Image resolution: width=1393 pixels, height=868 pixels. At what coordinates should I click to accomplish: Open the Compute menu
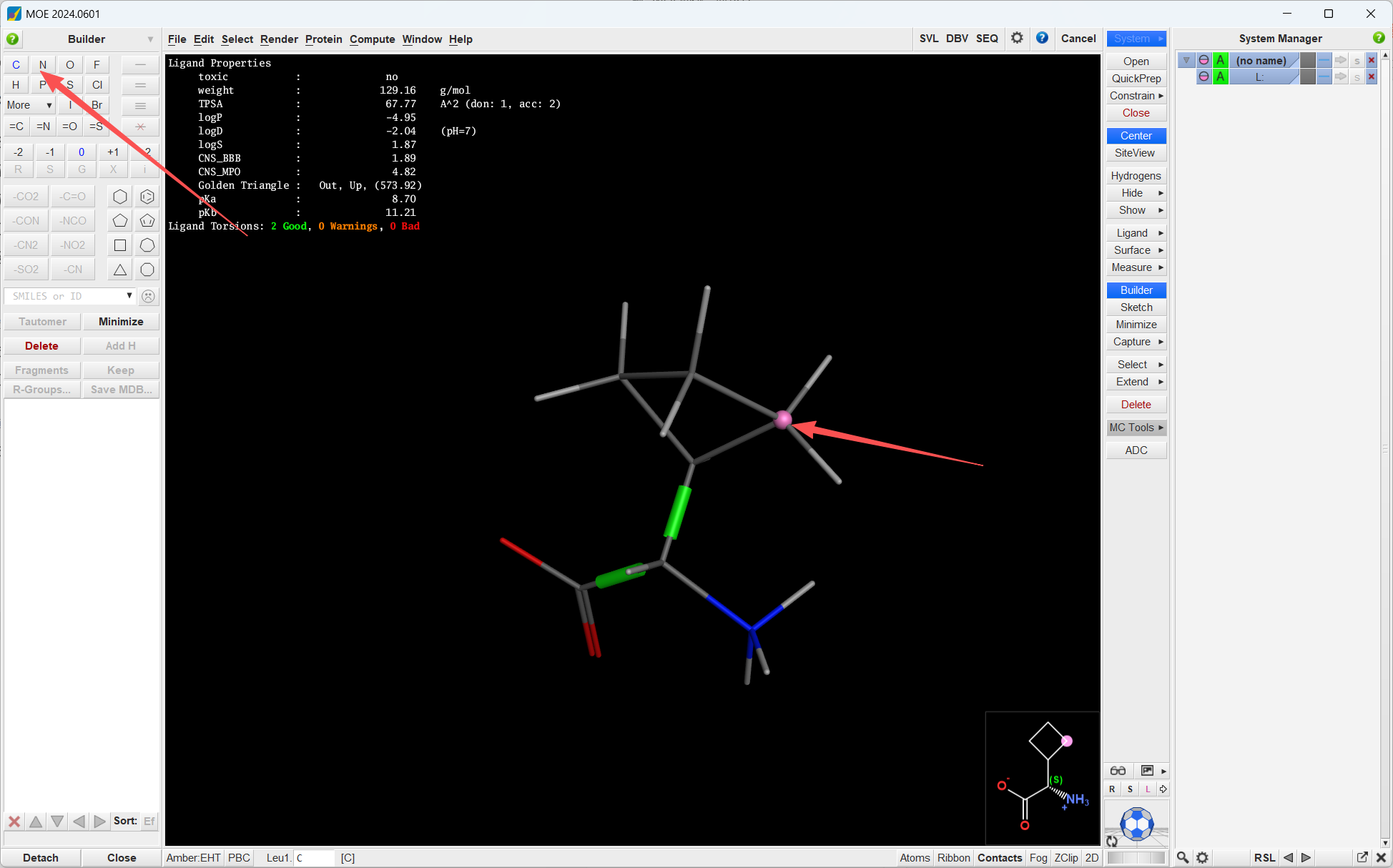tap(372, 39)
